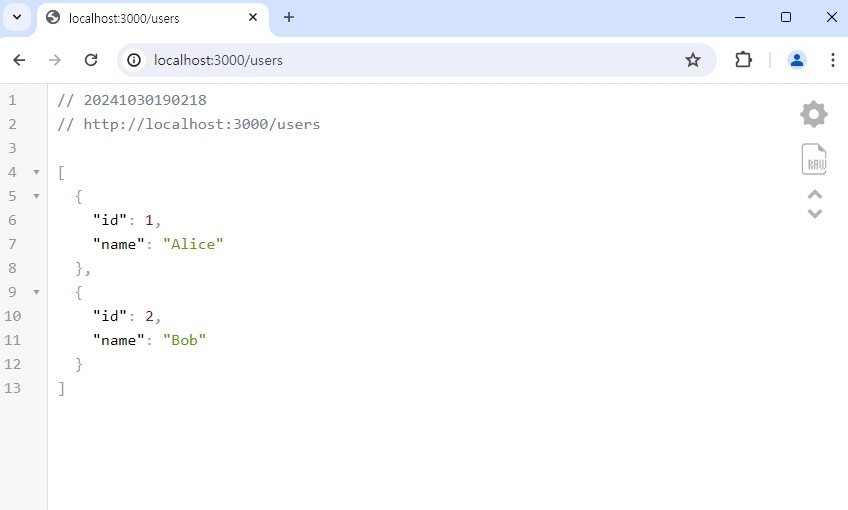
Task: Click the id value 1
Action: [x=149, y=220]
